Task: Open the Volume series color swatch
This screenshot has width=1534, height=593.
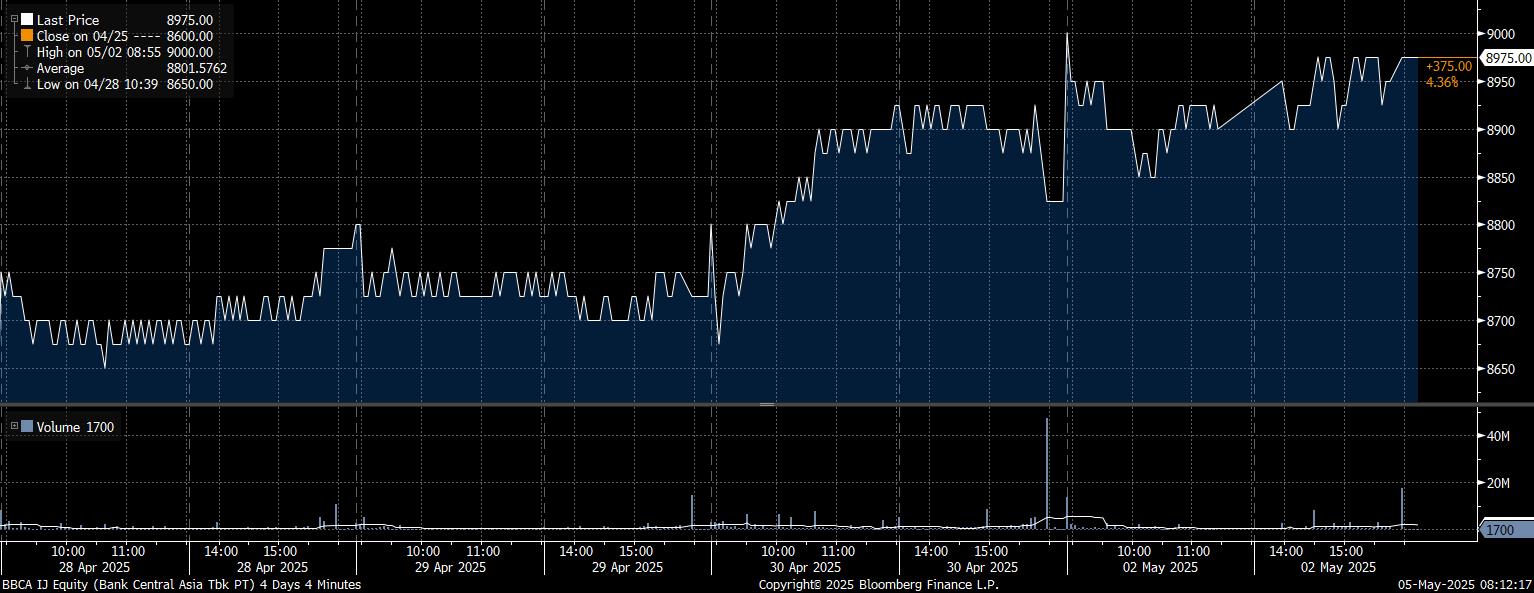Action: coord(27,427)
